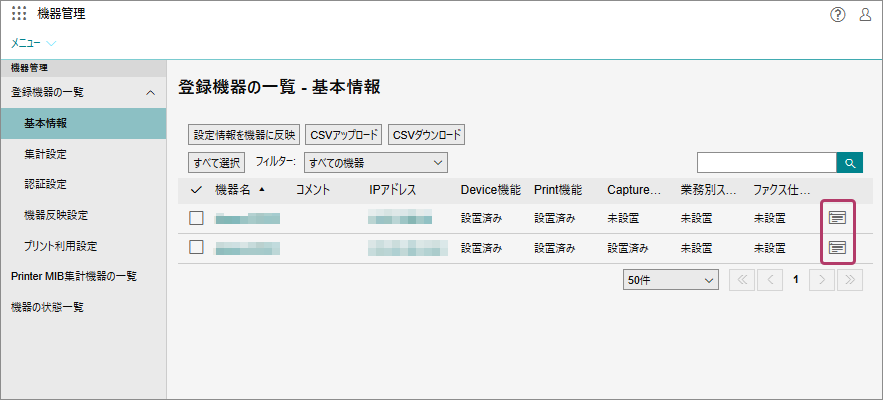
Task: Click second row IP address cell
Action: pyautogui.click(x=408, y=247)
